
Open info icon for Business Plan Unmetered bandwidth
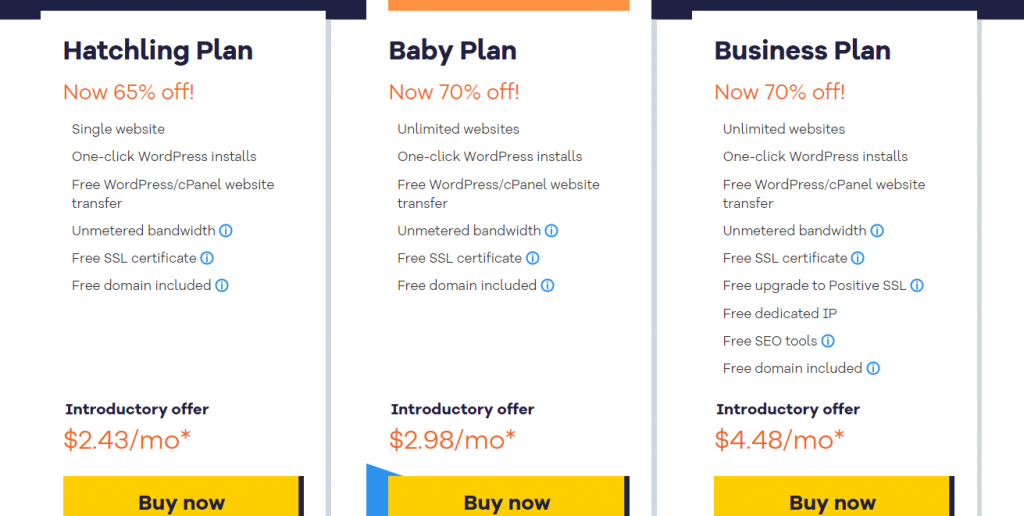[877, 231]
